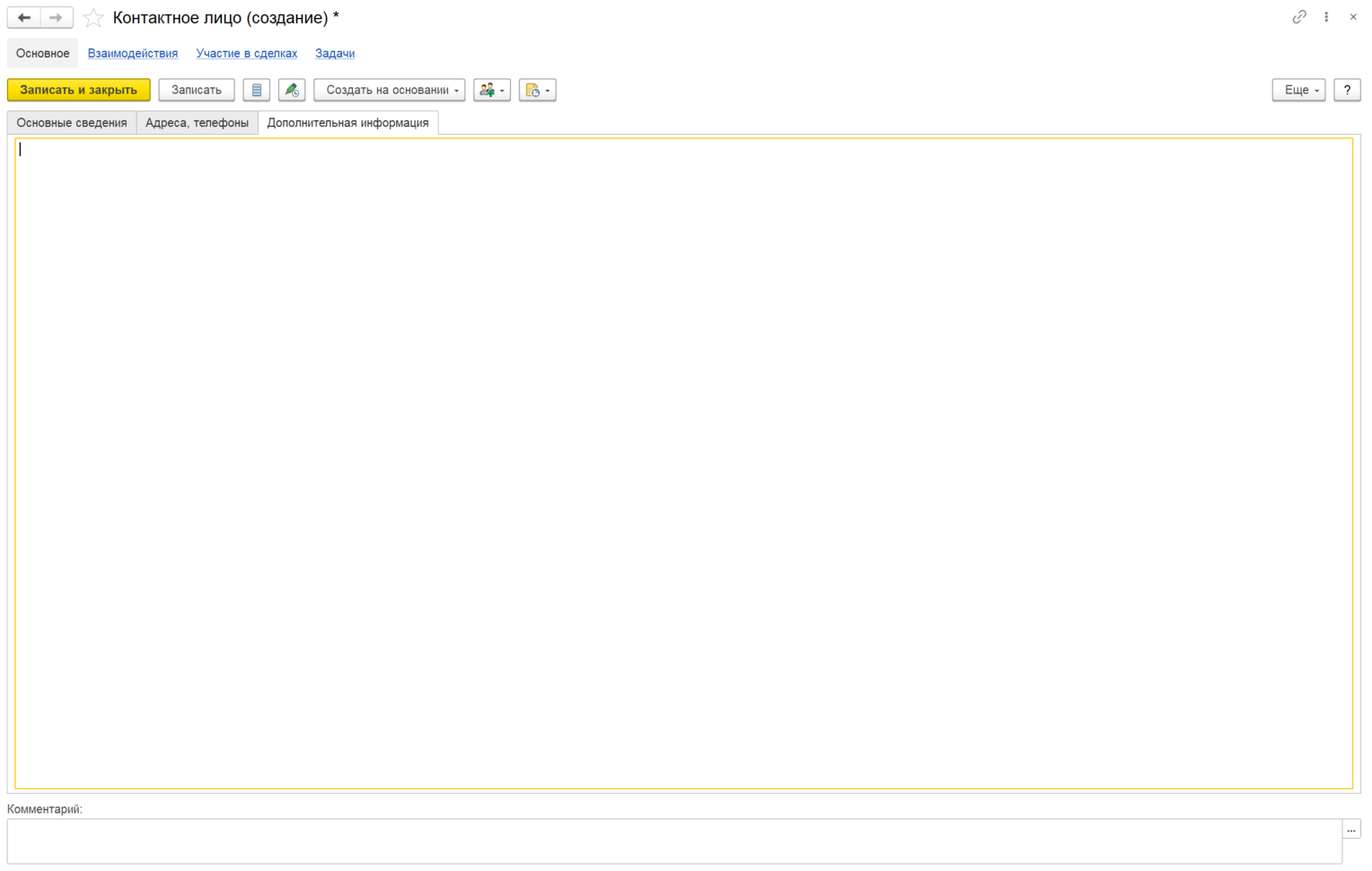Open the document list icon button
The width and height of the screenshot is (1372, 871).
tap(257, 90)
